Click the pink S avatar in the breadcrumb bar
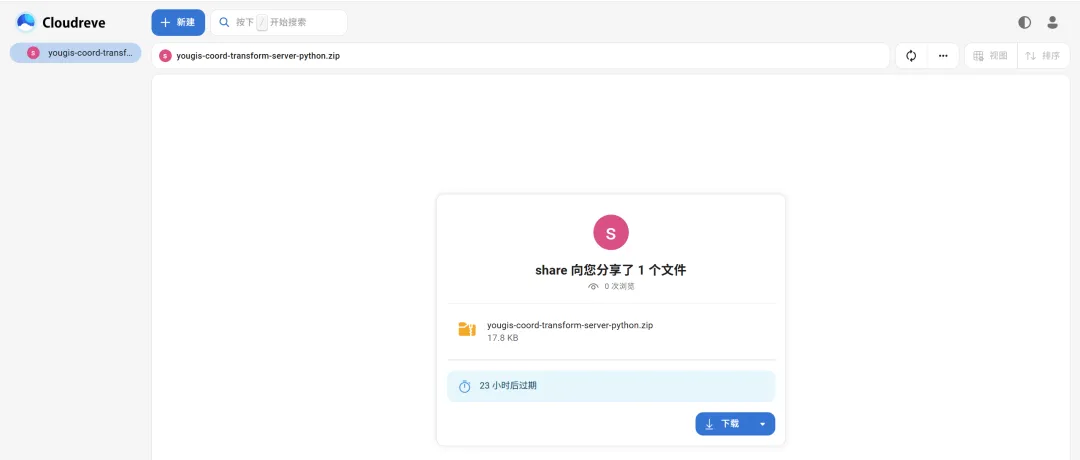The width and height of the screenshot is (1080, 460). pos(165,56)
